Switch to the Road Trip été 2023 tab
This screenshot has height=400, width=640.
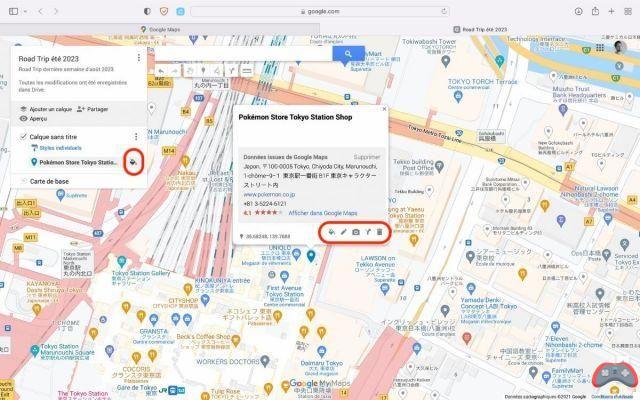[x=480, y=29]
